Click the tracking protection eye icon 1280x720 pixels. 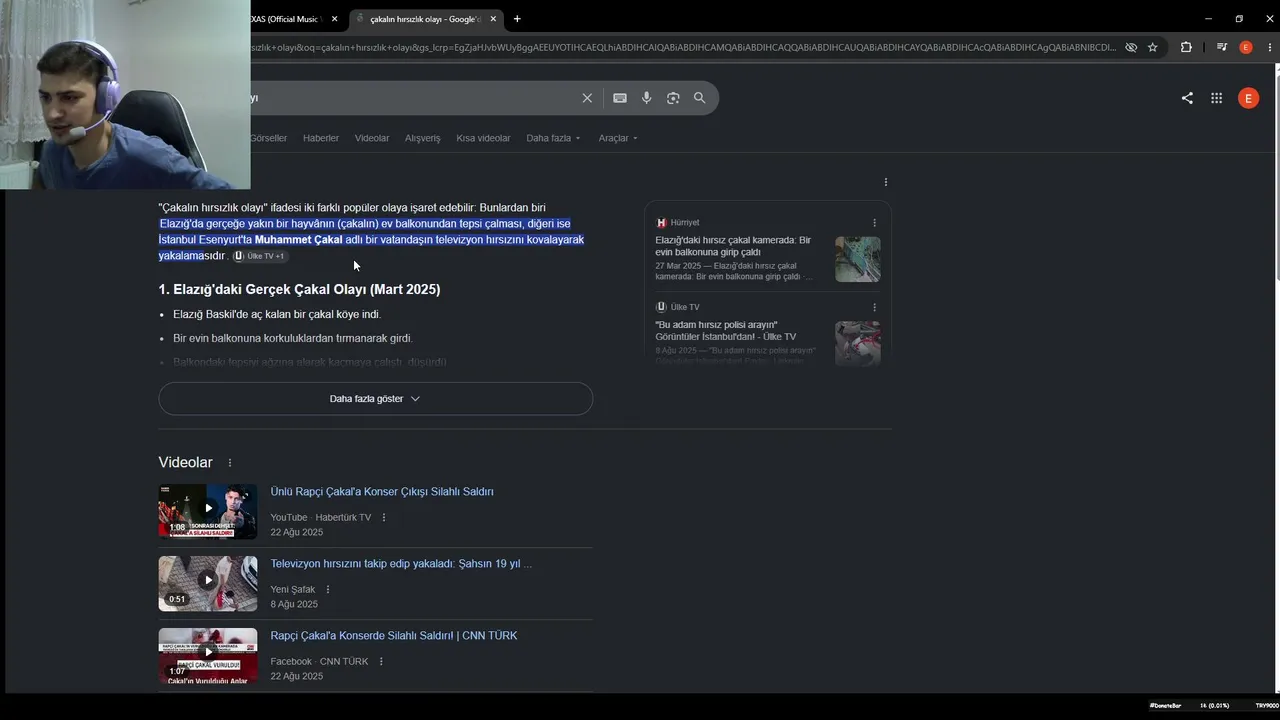tap(1131, 47)
